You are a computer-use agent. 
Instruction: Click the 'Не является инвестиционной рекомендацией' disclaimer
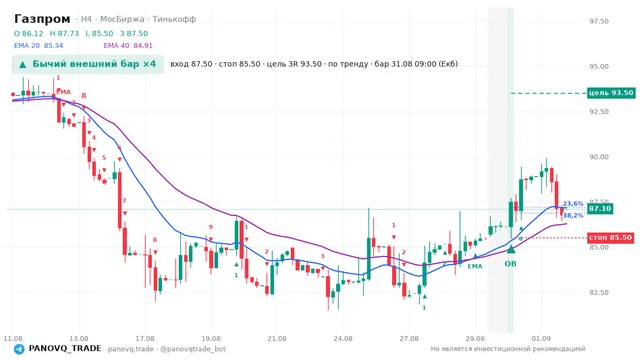[x=508, y=349]
